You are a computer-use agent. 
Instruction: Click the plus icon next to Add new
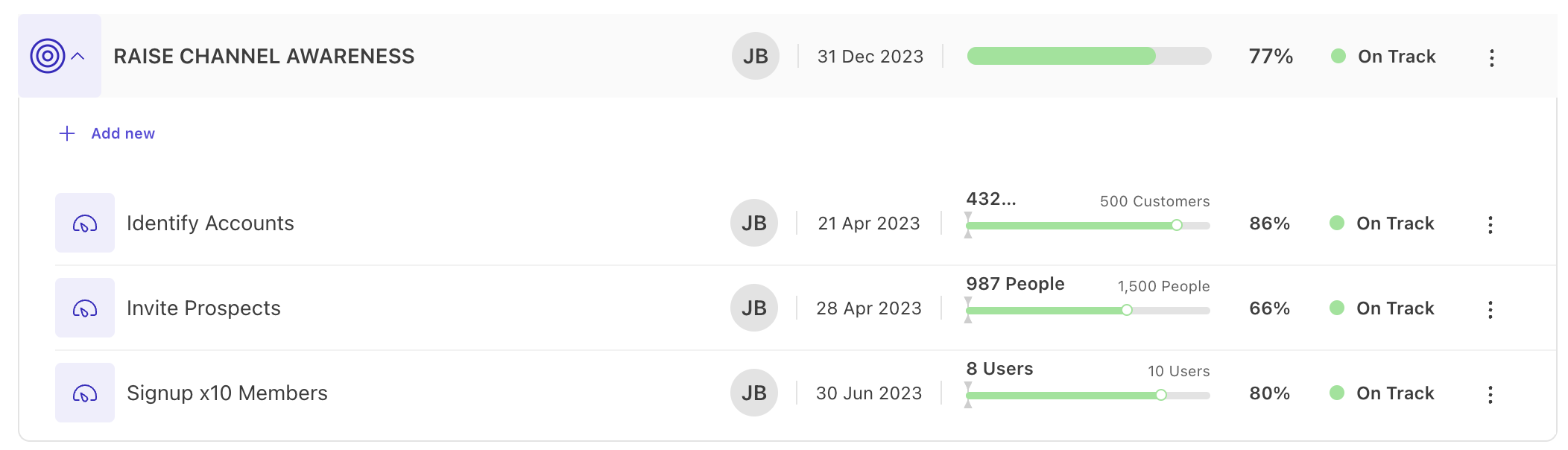click(67, 133)
